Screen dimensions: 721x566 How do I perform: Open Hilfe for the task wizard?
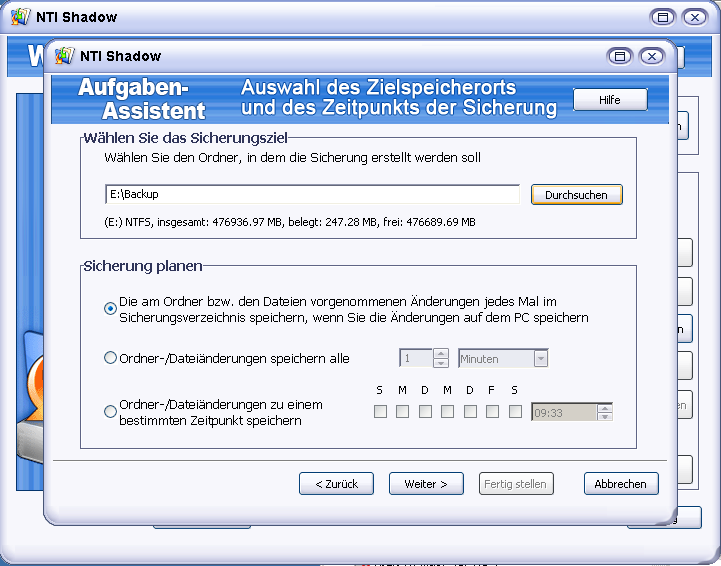pyautogui.click(x=610, y=100)
